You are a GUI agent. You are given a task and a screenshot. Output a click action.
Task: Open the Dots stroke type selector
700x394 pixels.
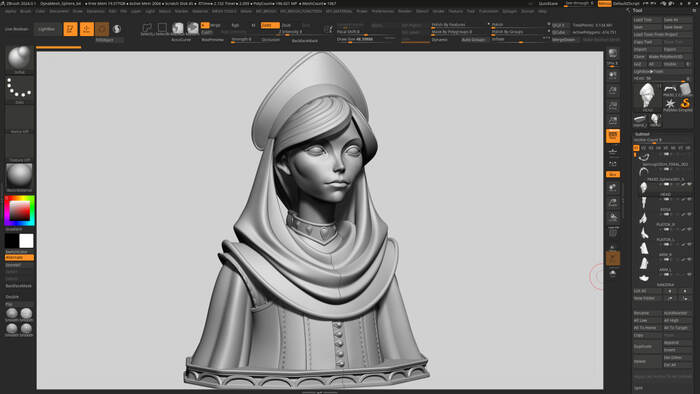pos(19,89)
